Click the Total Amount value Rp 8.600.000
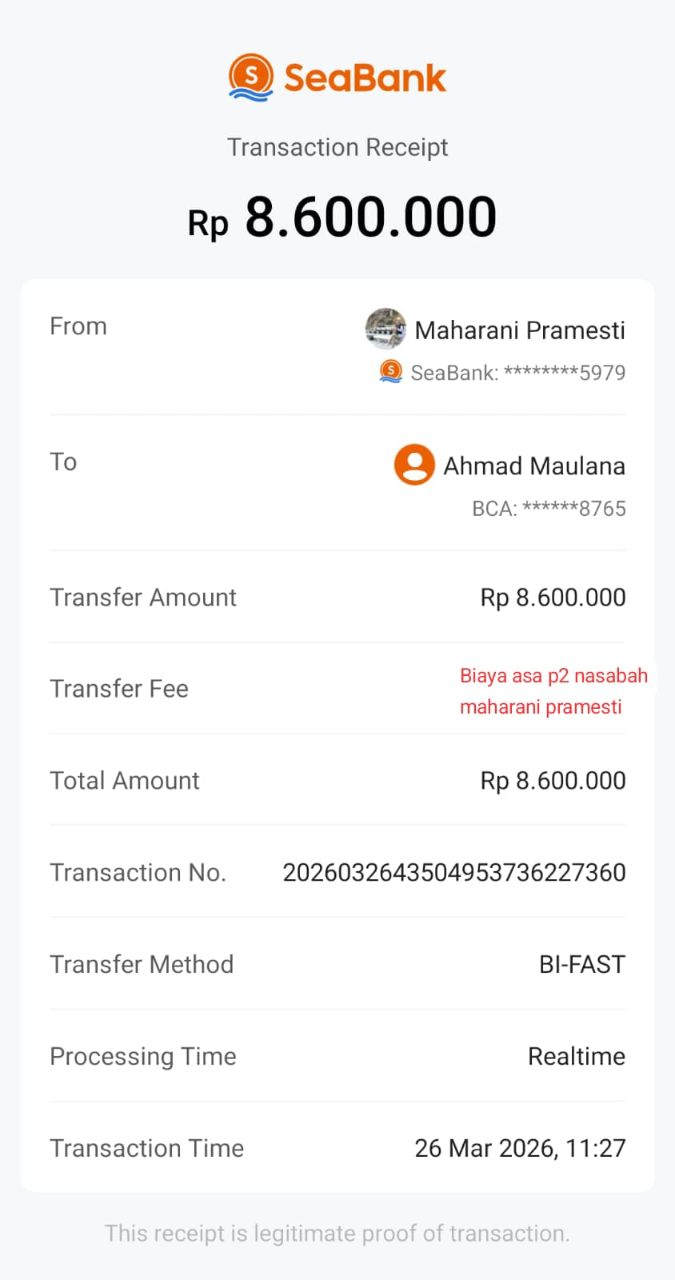The image size is (675, 1280). click(x=553, y=781)
